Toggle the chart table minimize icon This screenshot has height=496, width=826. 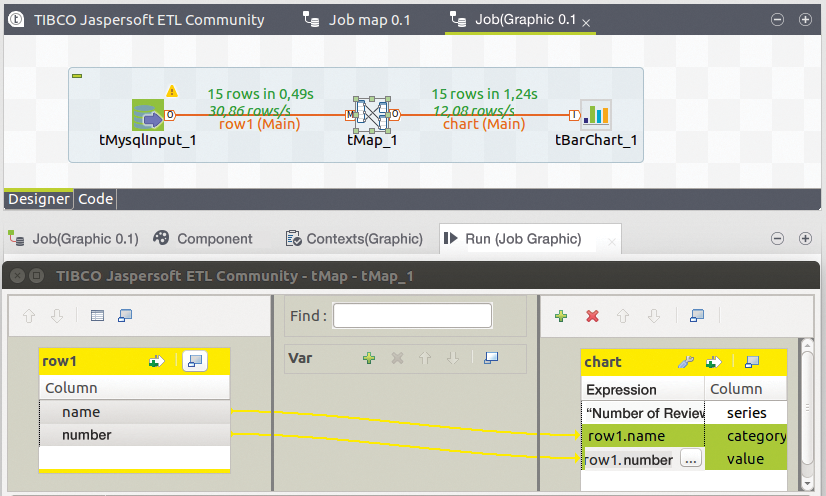click(752, 362)
